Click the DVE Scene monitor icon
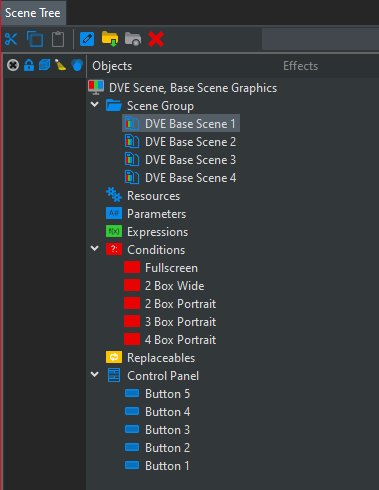This screenshot has width=379, height=490. pyautogui.click(x=96, y=87)
